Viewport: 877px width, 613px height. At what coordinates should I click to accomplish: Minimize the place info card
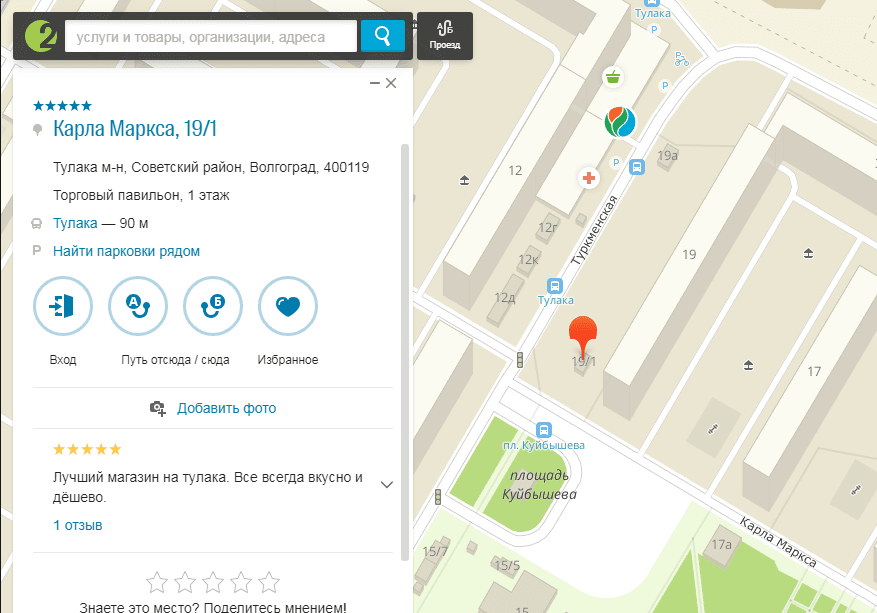tap(374, 84)
